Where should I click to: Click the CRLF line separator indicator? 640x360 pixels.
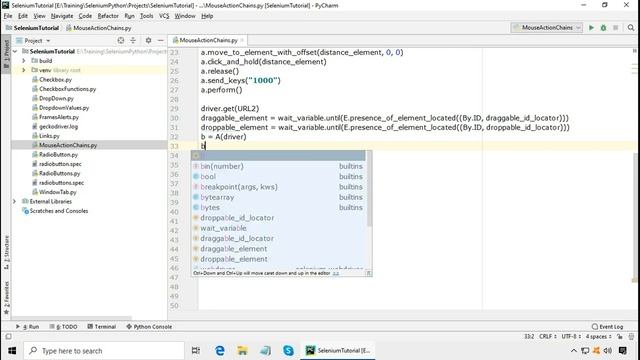[x=547, y=336]
